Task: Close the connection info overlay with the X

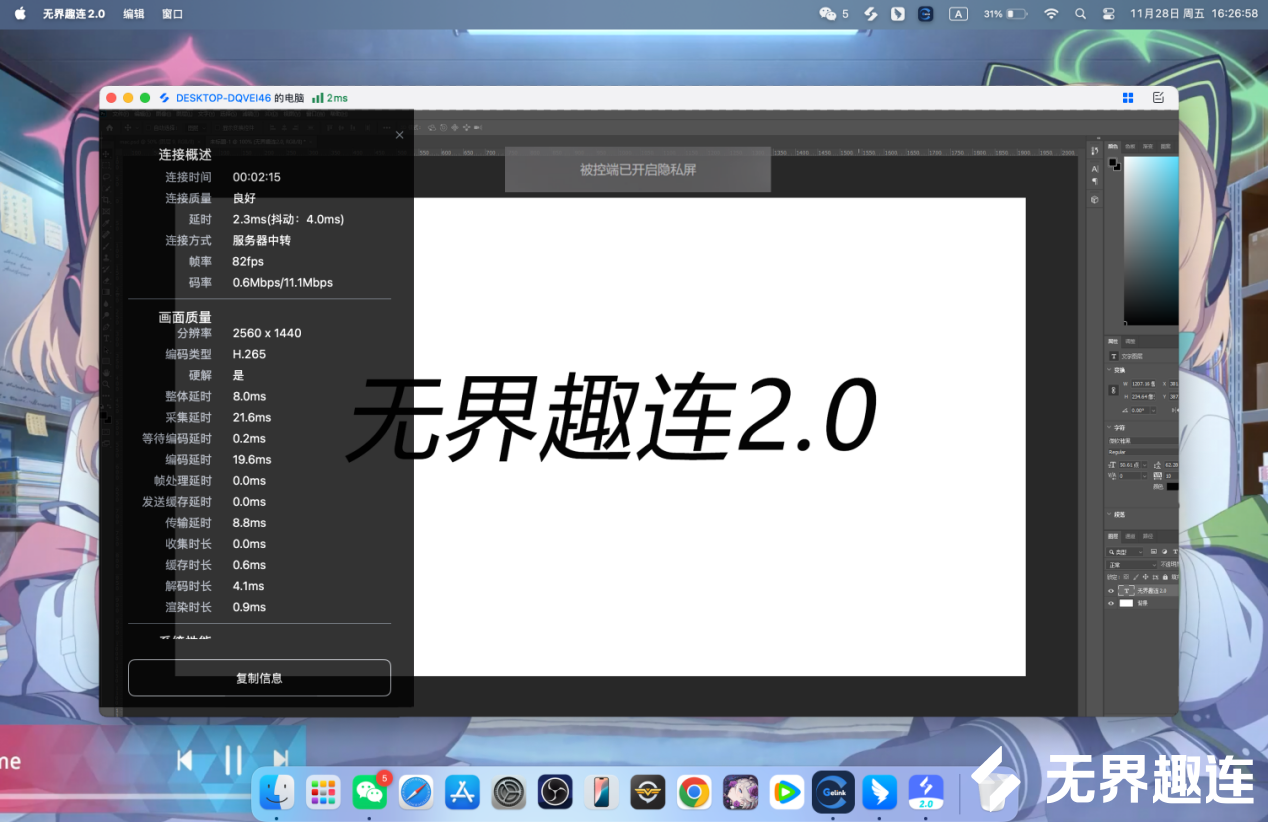Action: (399, 135)
